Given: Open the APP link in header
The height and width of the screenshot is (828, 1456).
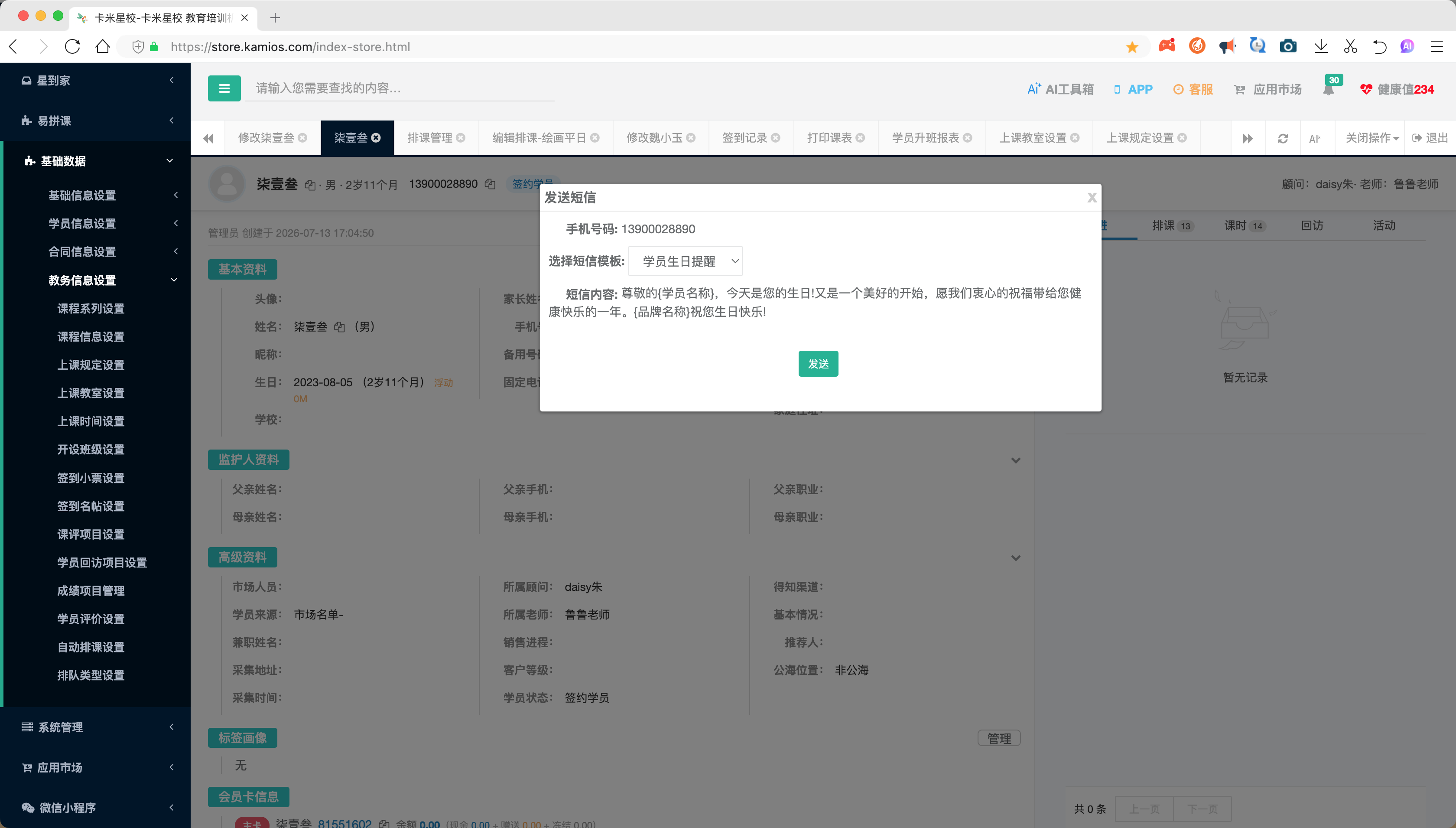Looking at the screenshot, I should click(x=1133, y=89).
